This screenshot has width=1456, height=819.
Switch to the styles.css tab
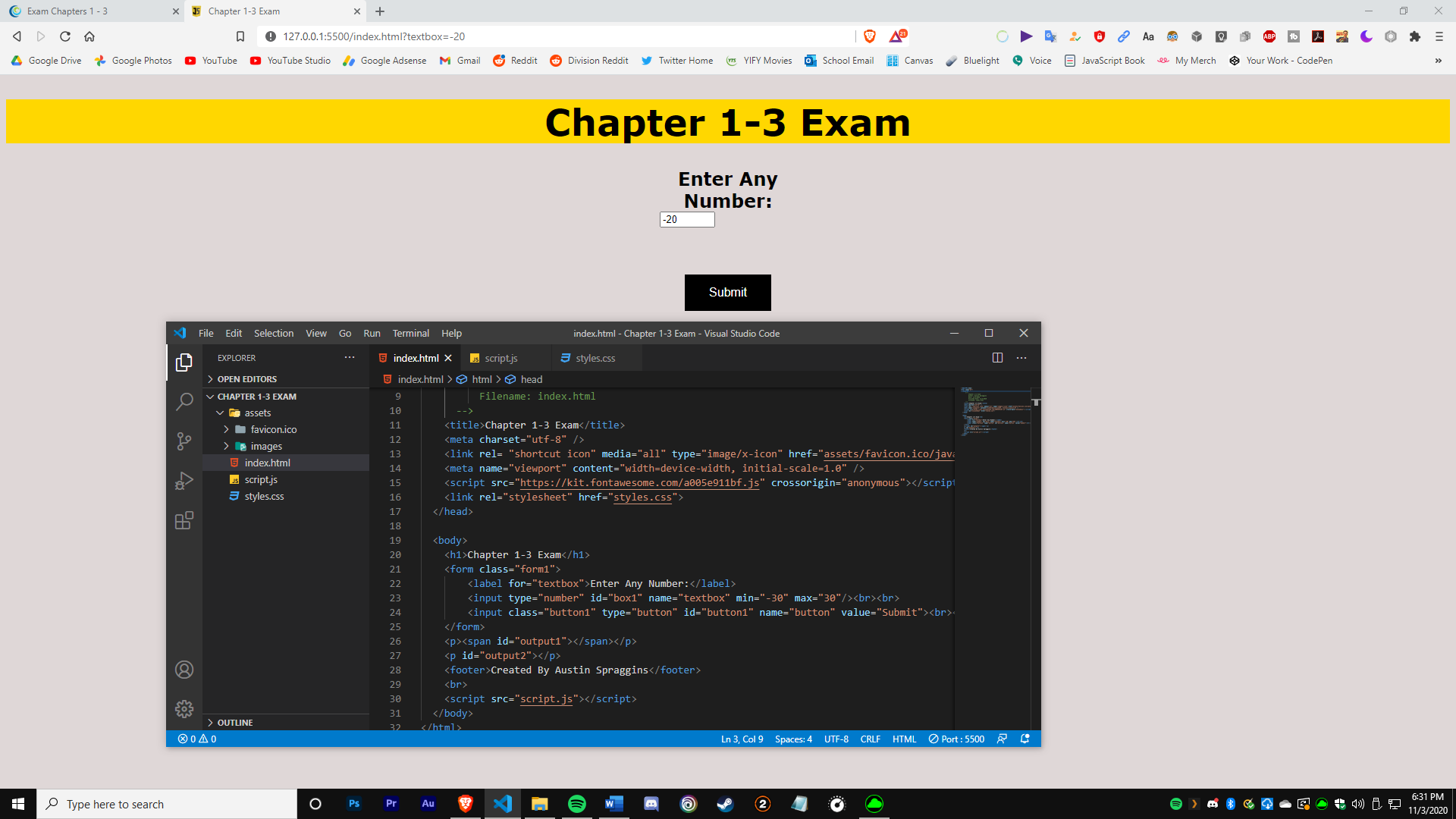point(595,357)
